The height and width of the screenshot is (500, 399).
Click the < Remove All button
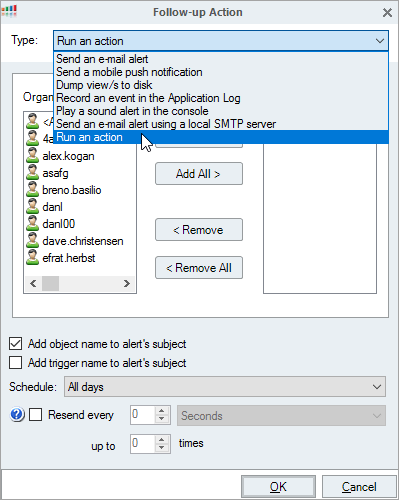(x=199, y=268)
